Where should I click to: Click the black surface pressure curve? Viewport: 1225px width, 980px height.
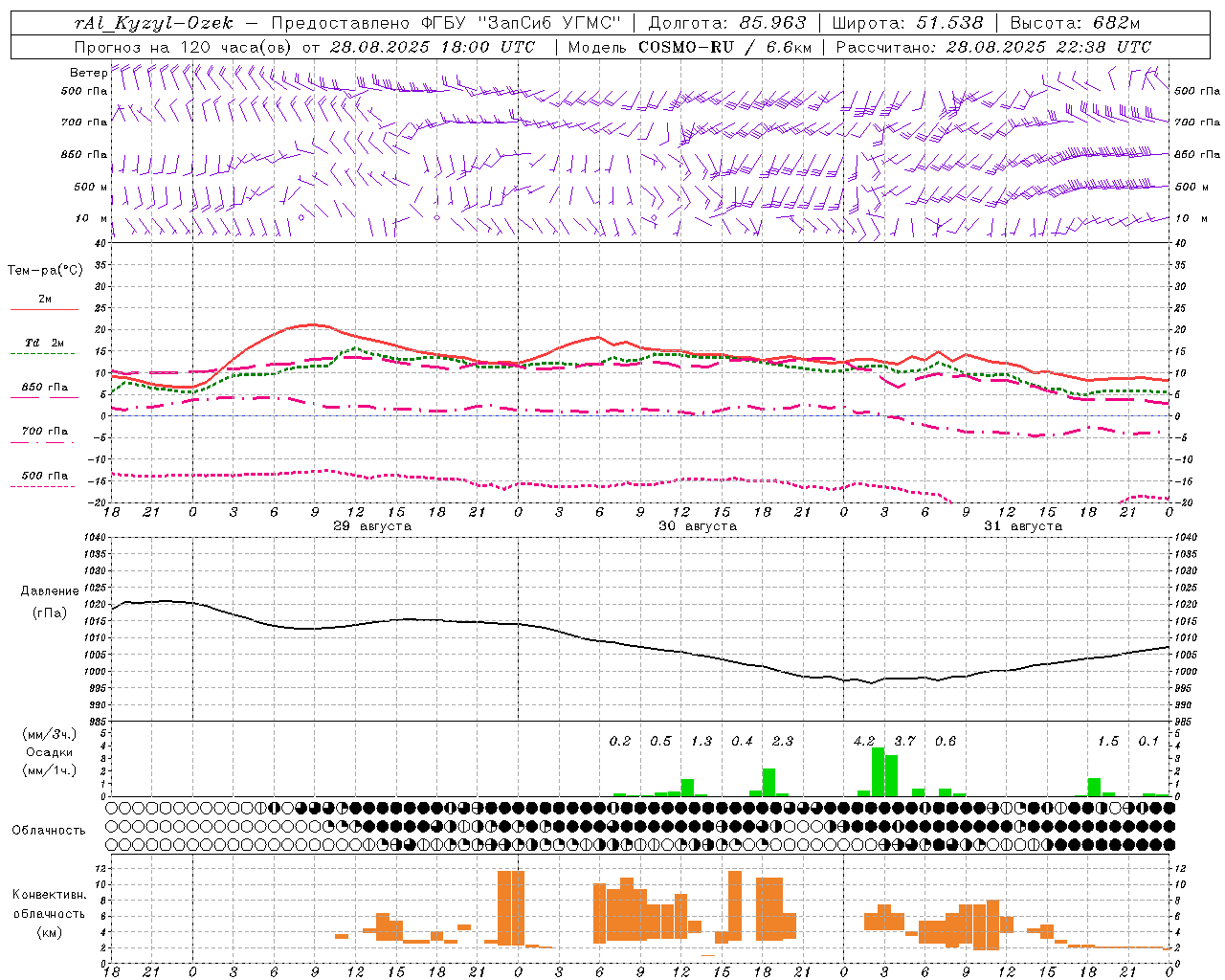coord(641,646)
